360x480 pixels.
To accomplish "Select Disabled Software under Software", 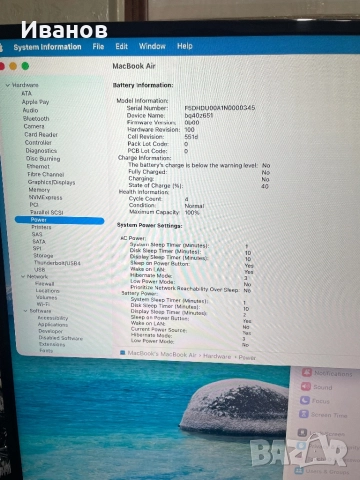I will point(61,338).
